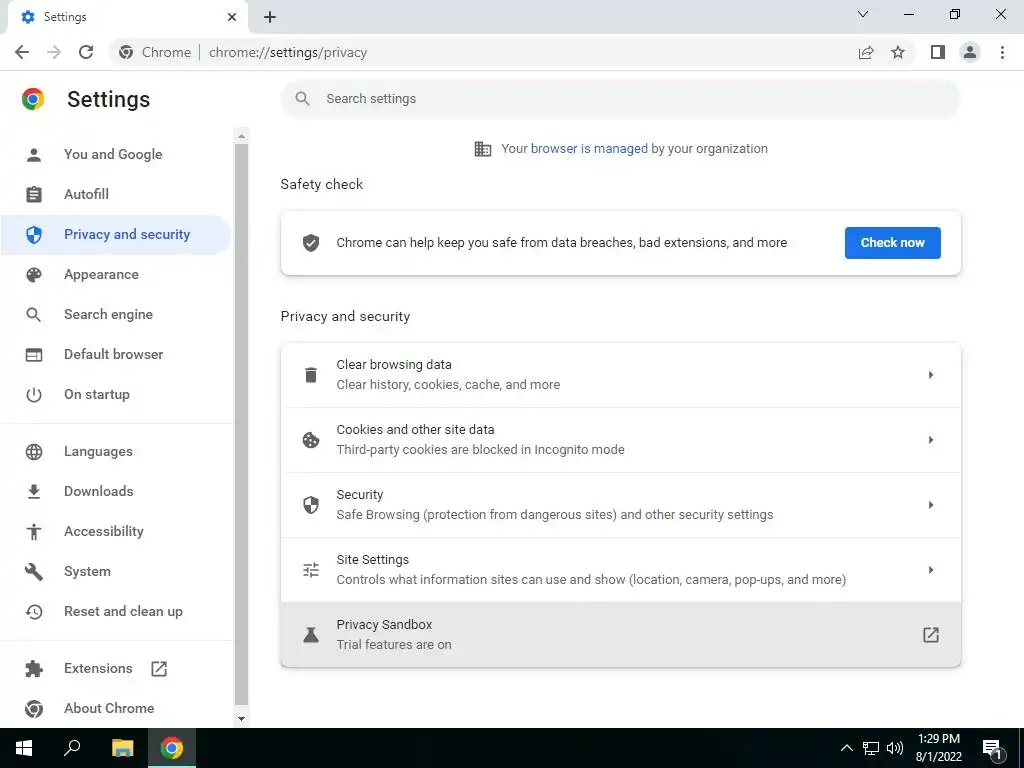Open About Chrome page
1024x768 pixels.
coord(116,709)
